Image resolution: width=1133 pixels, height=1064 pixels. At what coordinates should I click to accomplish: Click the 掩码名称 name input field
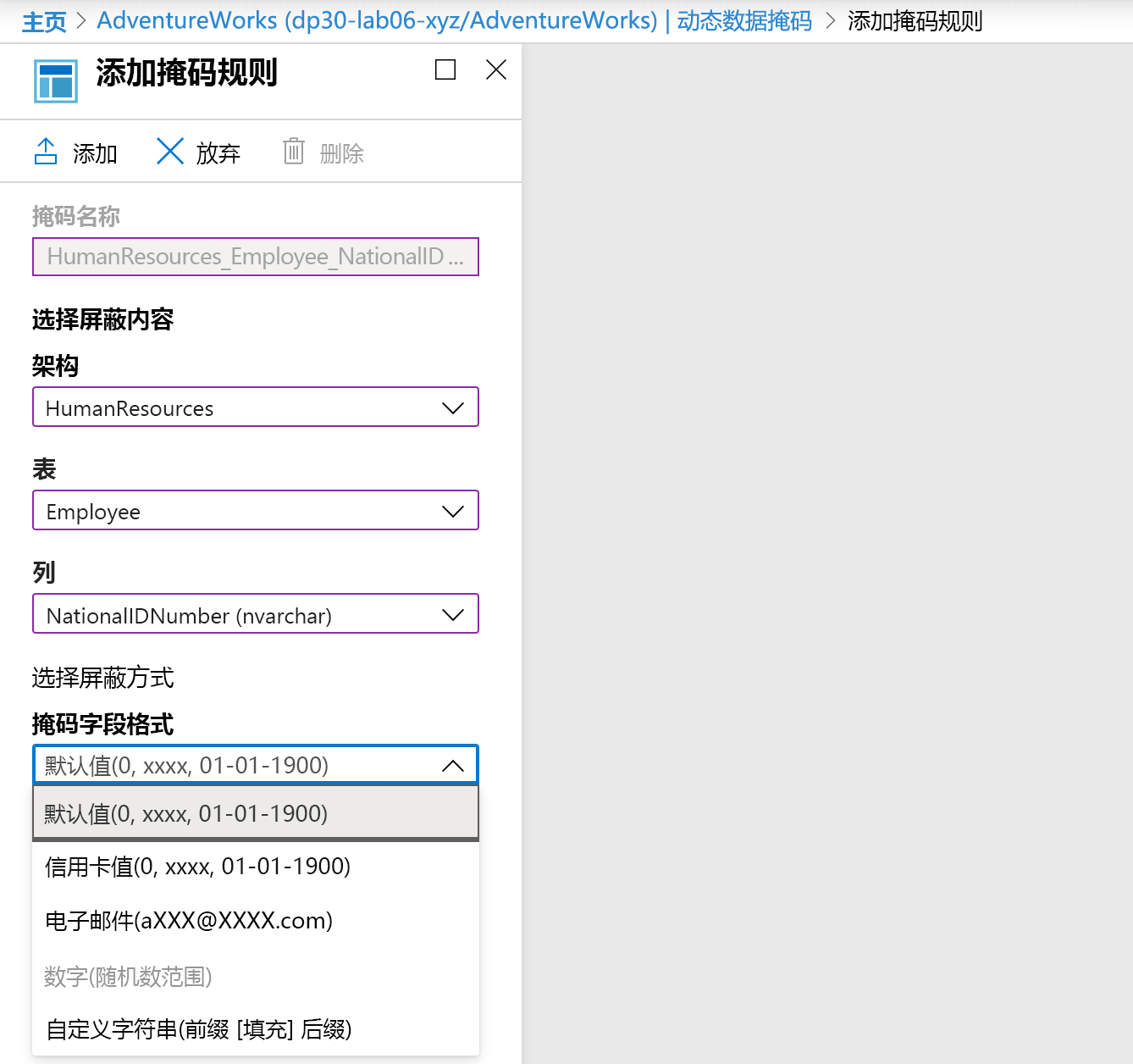point(255,257)
